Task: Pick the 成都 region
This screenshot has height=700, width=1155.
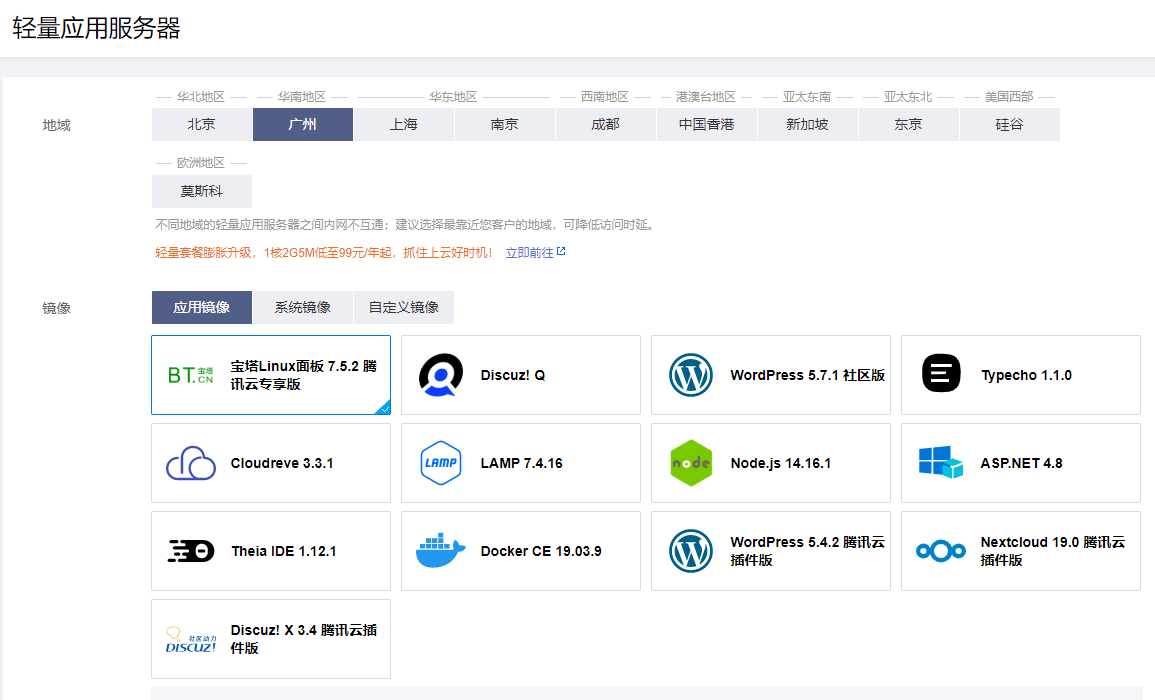Action: [605, 125]
